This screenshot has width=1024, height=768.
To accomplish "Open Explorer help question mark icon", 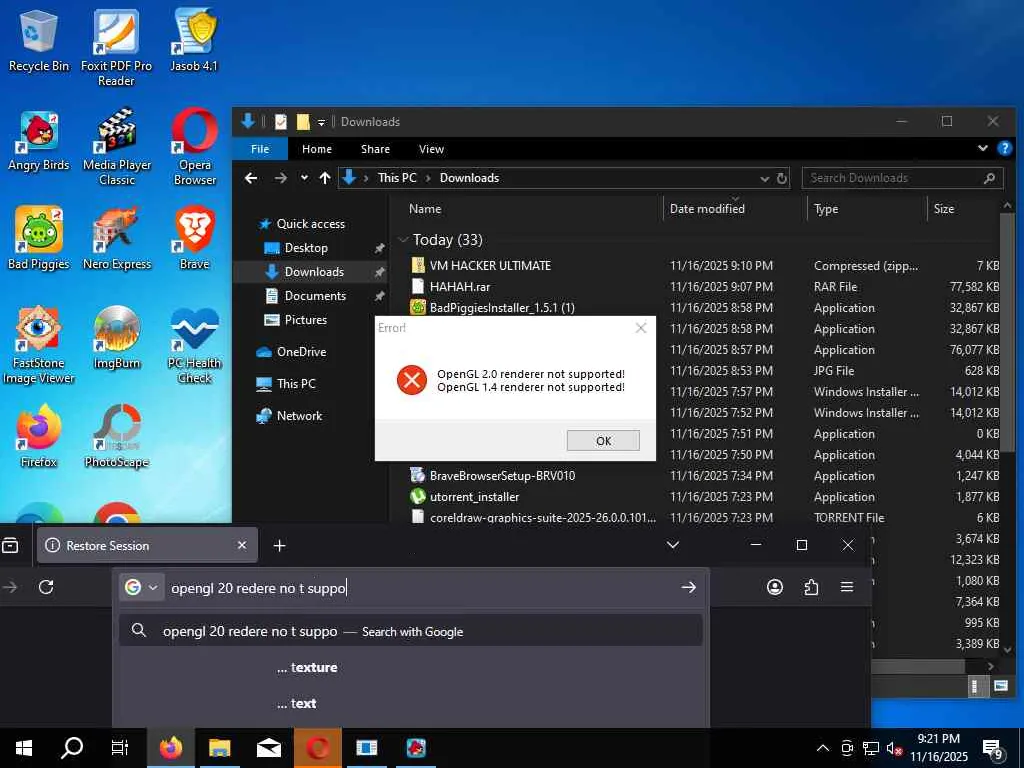I will [1004, 149].
